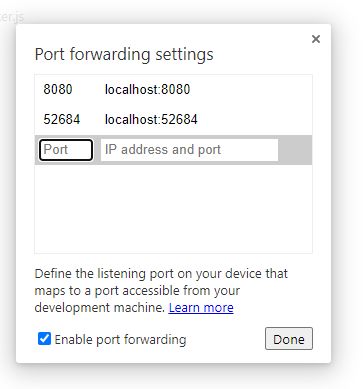Click the Enable port forwarding label text
364x389 pixels.
(x=120, y=339)
